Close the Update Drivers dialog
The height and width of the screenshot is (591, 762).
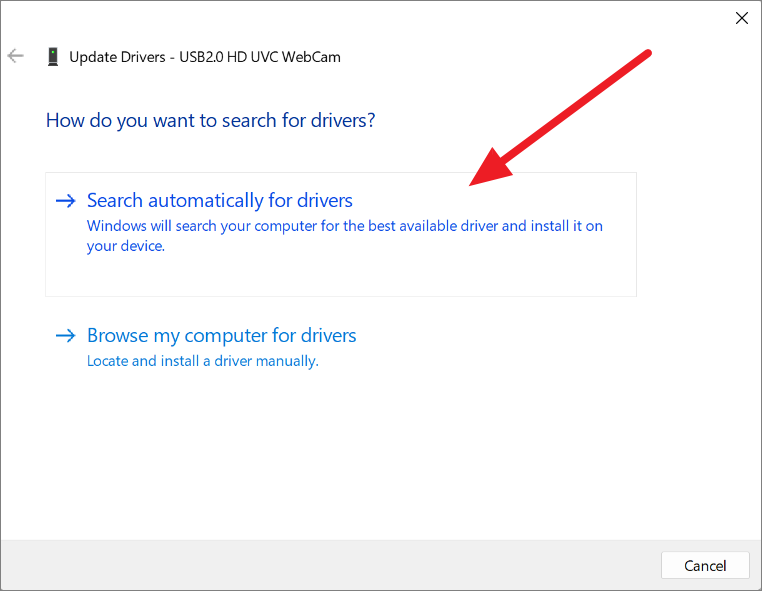(x=742, y=18)
